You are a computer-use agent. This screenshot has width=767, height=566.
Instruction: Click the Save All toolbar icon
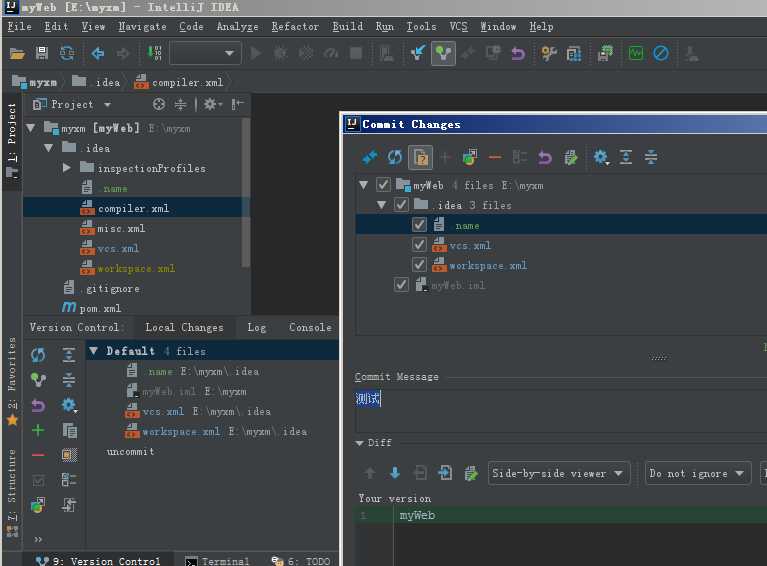(42, 53)
